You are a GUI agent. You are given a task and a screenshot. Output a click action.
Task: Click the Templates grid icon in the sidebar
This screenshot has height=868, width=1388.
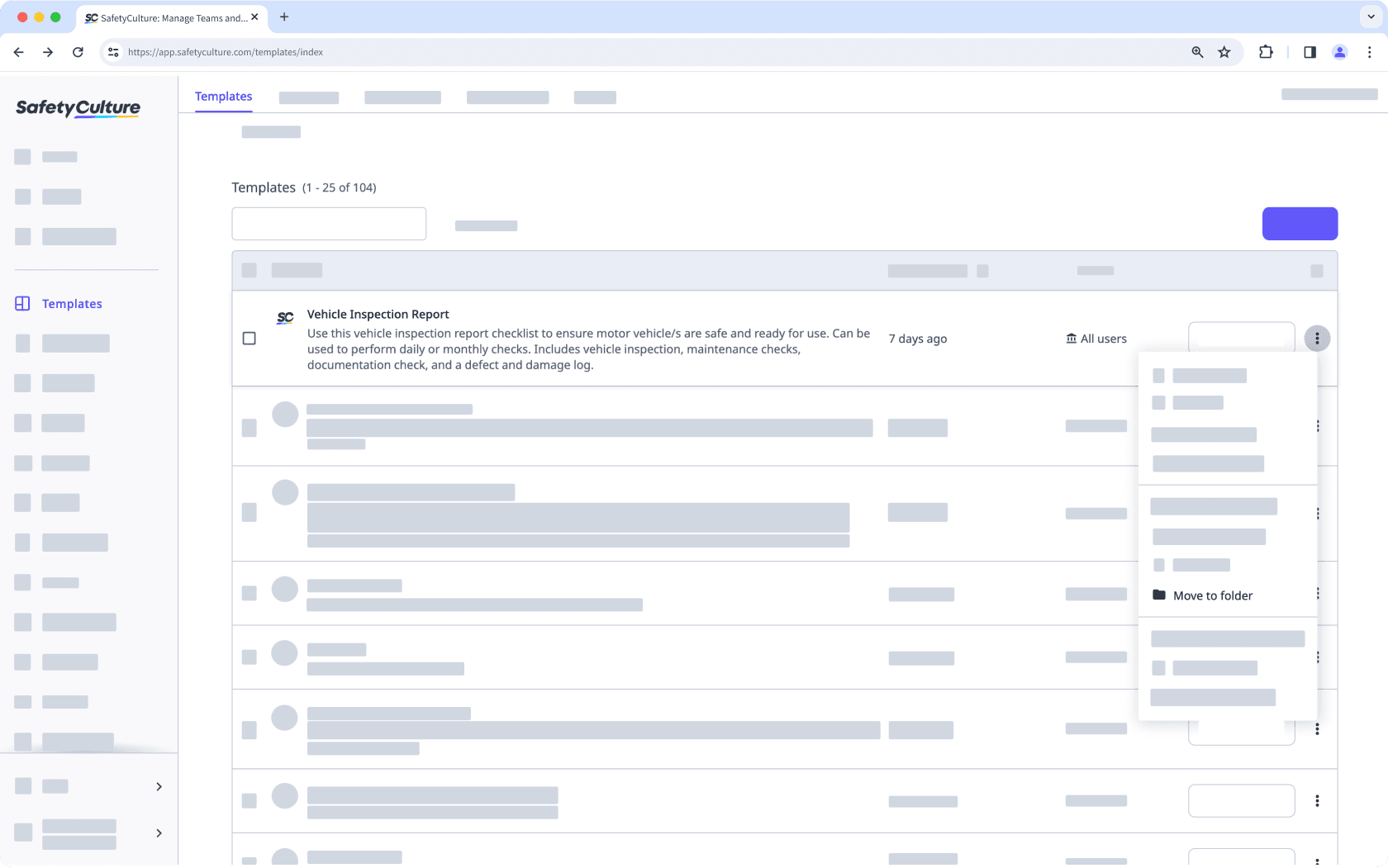point(21,303)
